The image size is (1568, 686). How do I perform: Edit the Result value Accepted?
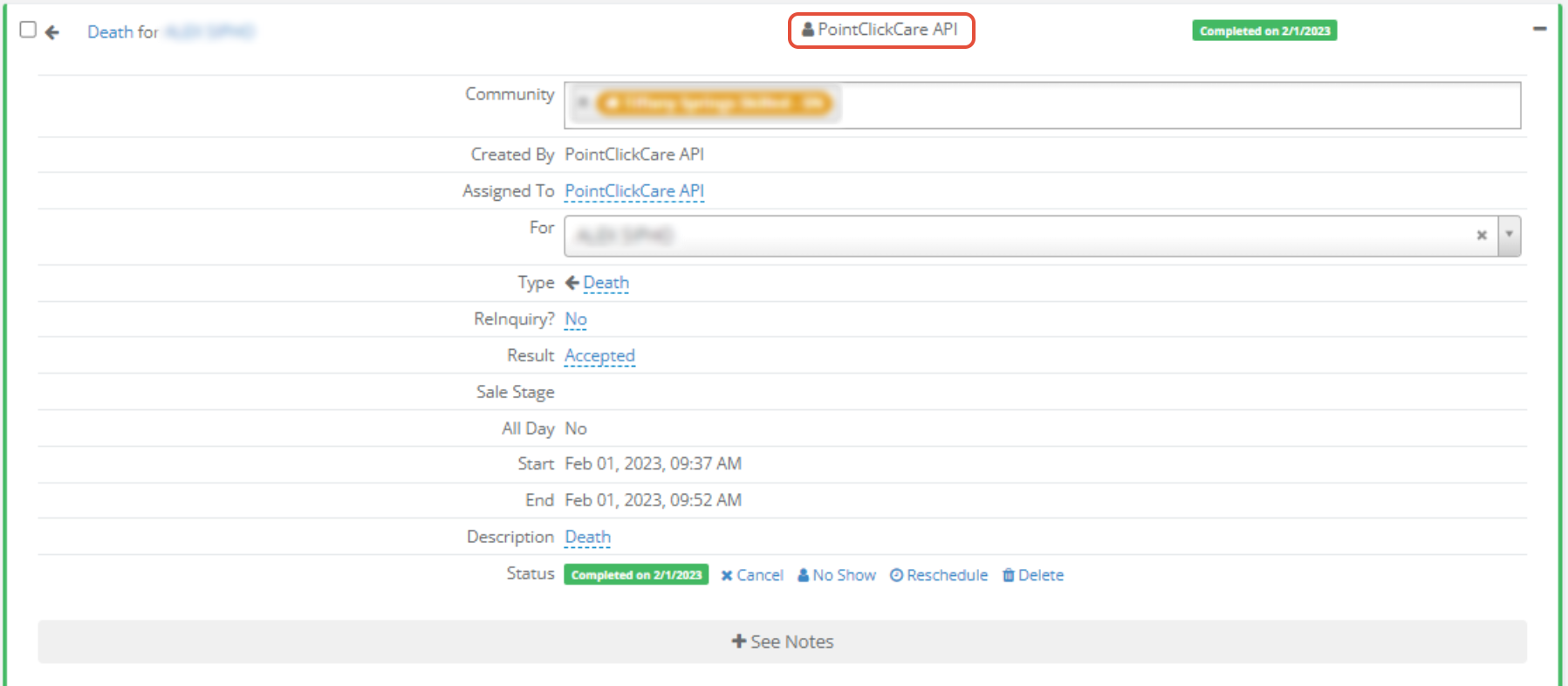pyautogui.click(x=600, y=356)
